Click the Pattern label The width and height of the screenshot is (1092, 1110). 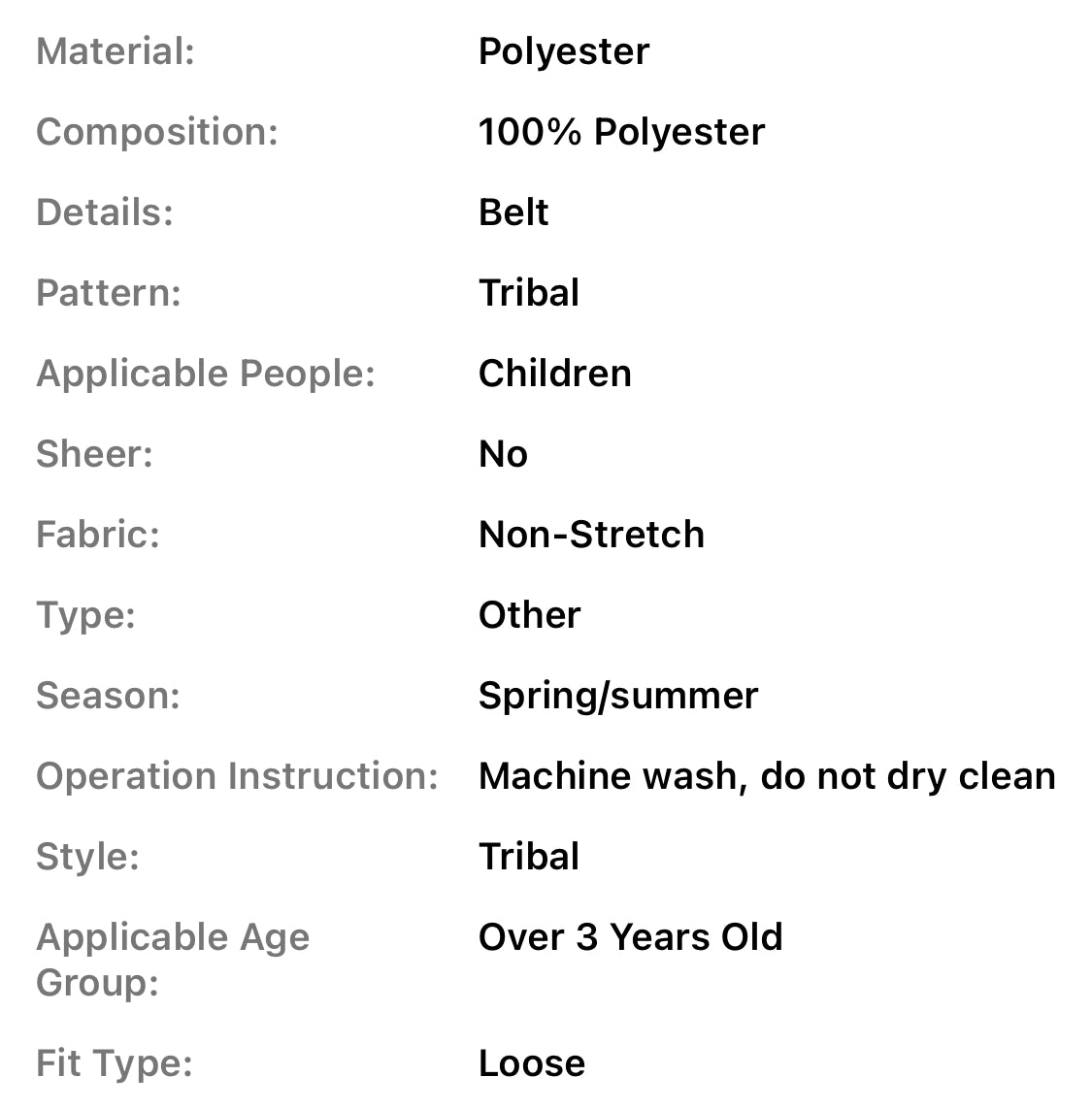click(109, 293)
